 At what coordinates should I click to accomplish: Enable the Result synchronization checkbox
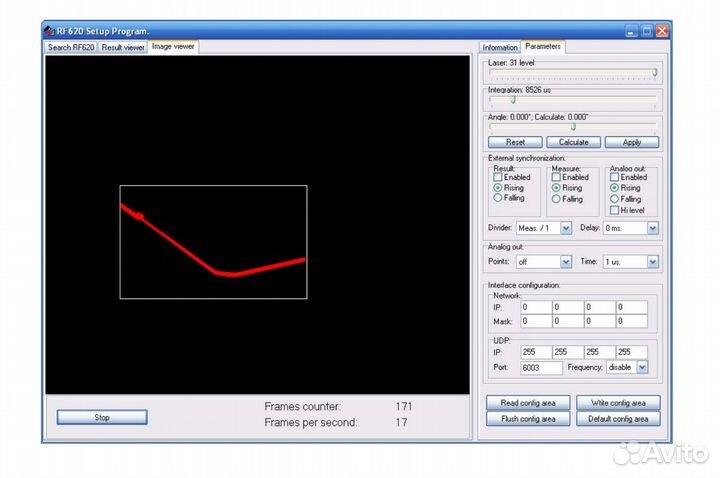498,178
